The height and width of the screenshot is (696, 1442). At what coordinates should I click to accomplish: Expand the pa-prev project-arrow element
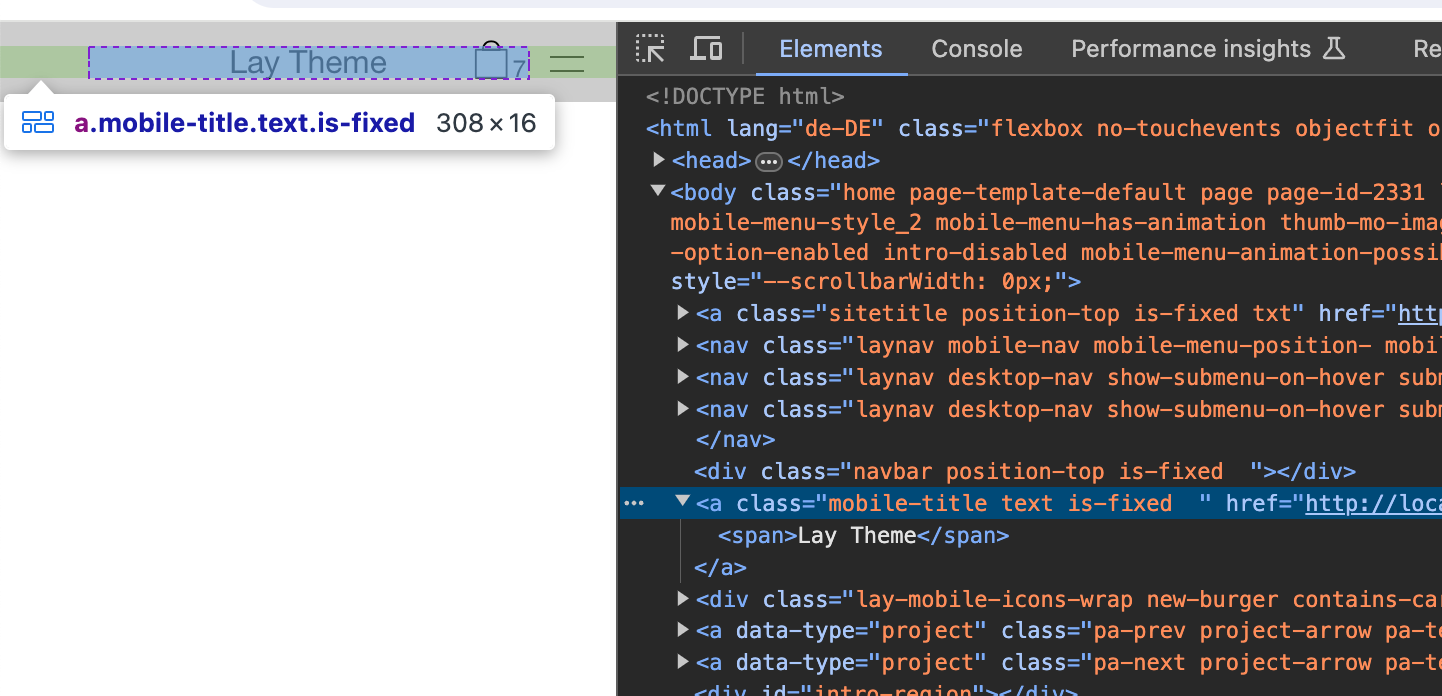(x=682, y=631)
